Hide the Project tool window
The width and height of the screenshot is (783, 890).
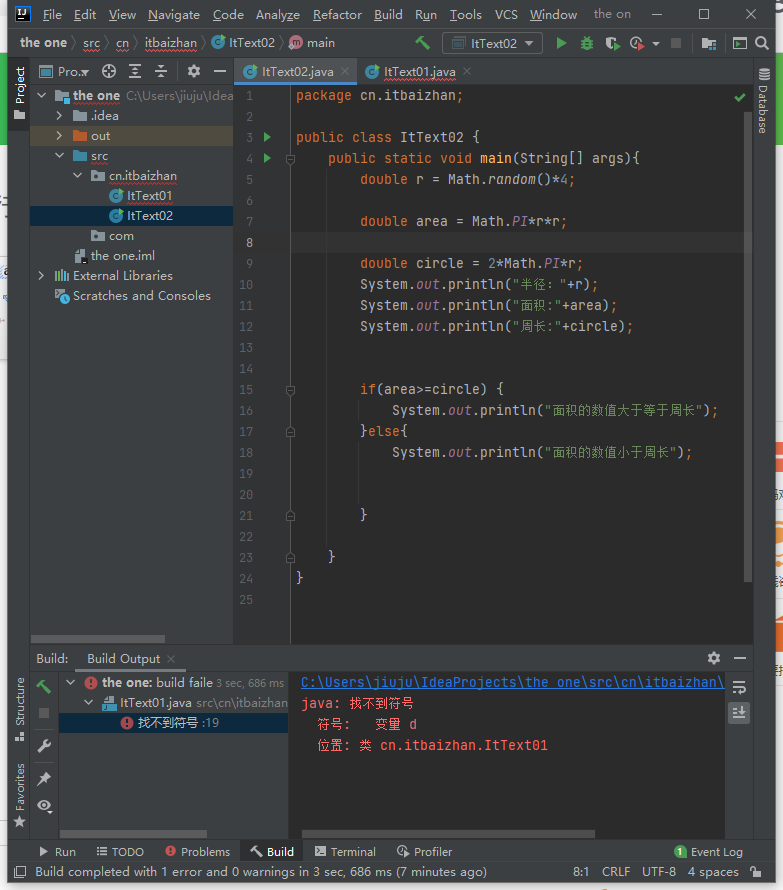(x=220, y=71)
